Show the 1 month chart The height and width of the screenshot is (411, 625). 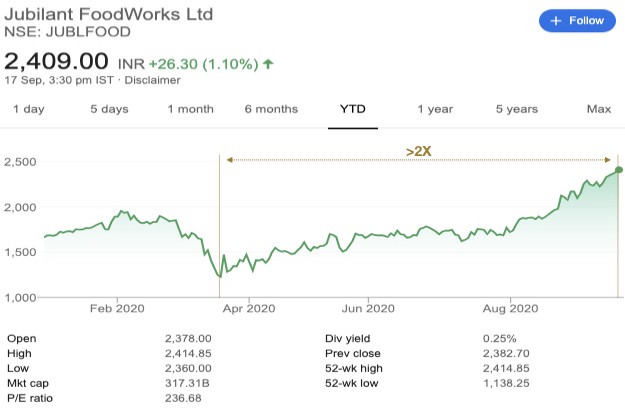[x=190, y=109]
